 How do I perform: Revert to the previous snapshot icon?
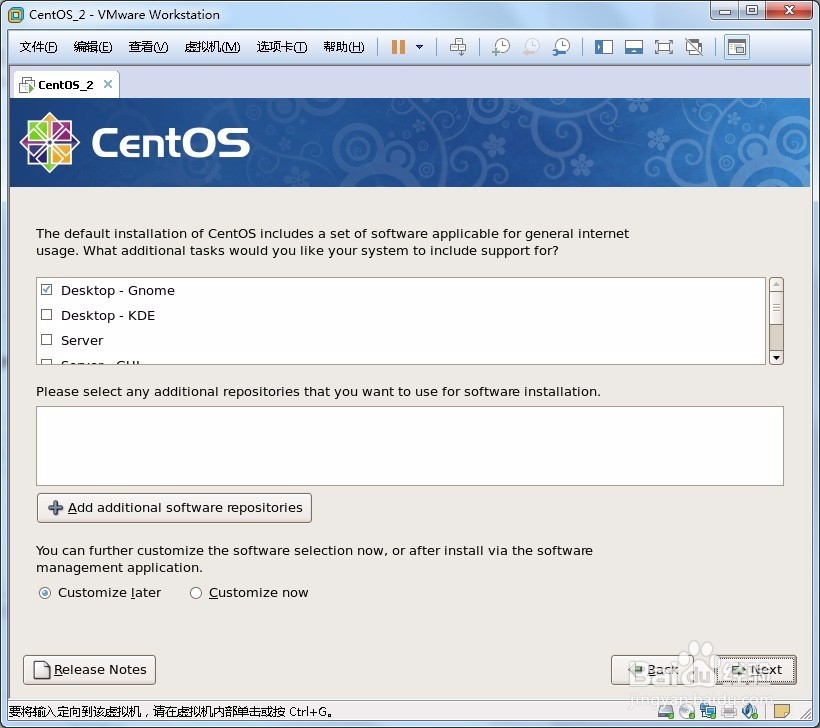pos(531,47)
